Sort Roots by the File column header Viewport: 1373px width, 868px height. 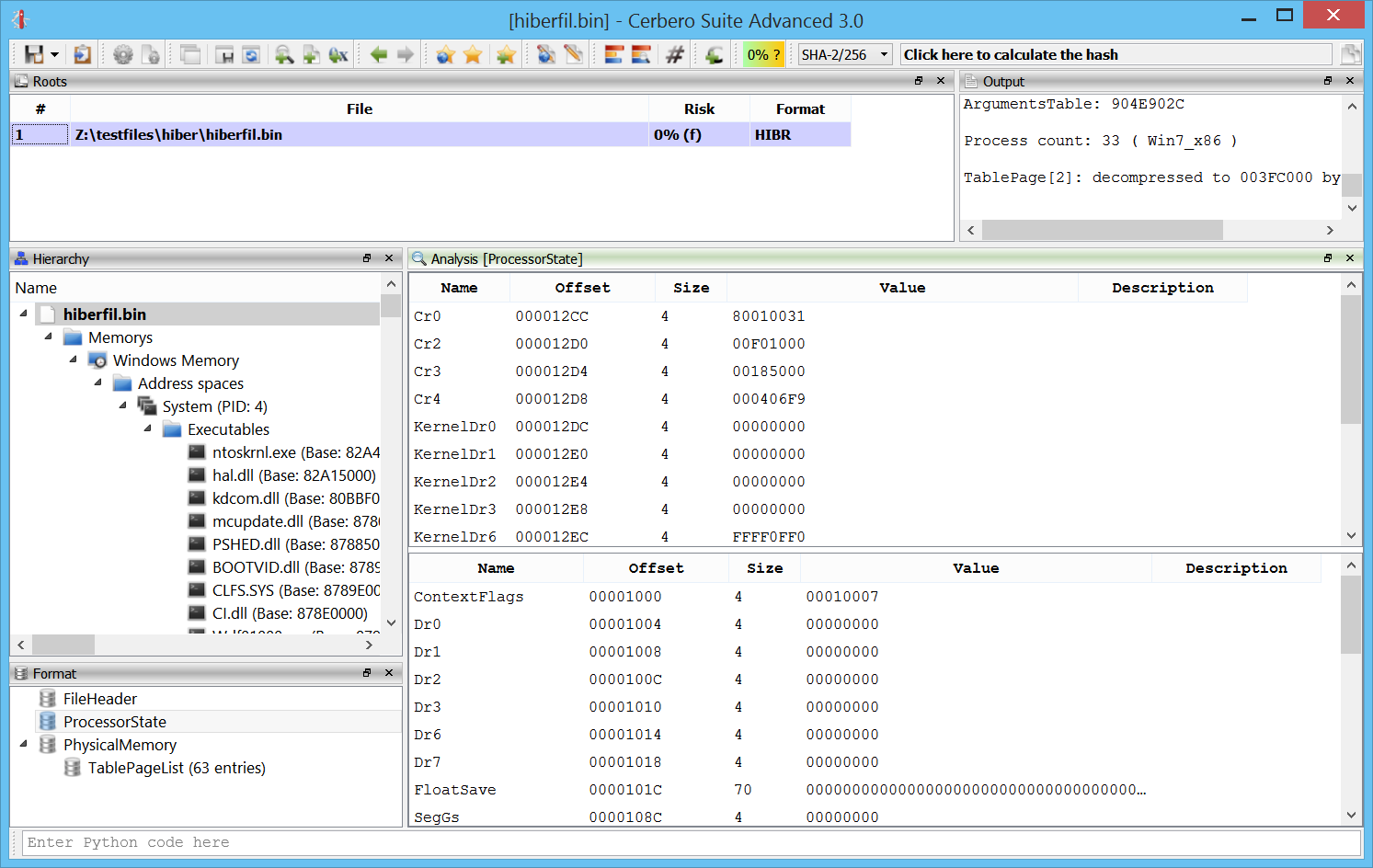click(360, 108)
